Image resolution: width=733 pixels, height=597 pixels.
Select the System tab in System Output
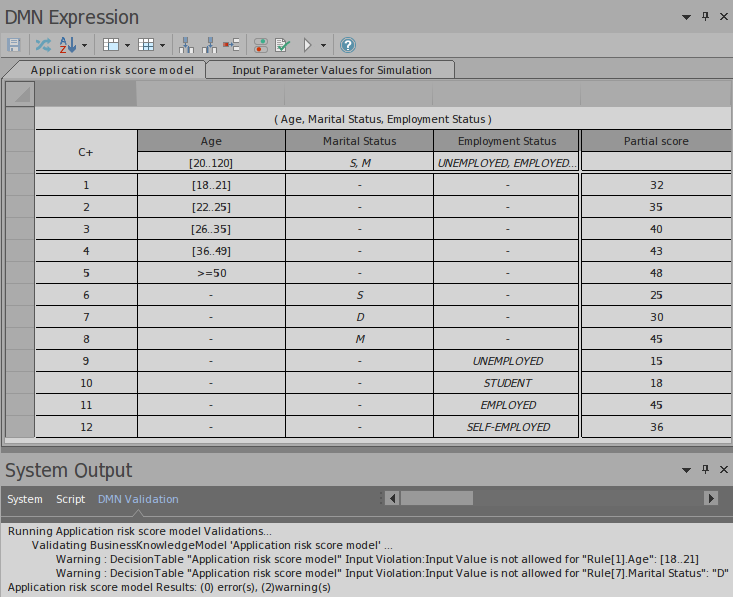point(25,499)
